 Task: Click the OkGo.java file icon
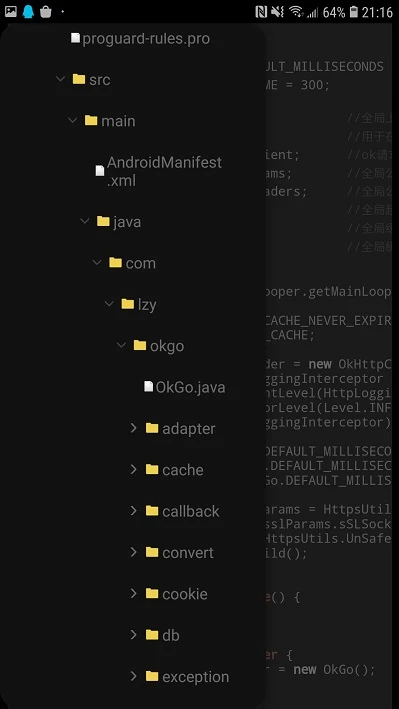(x=148, y=387)
